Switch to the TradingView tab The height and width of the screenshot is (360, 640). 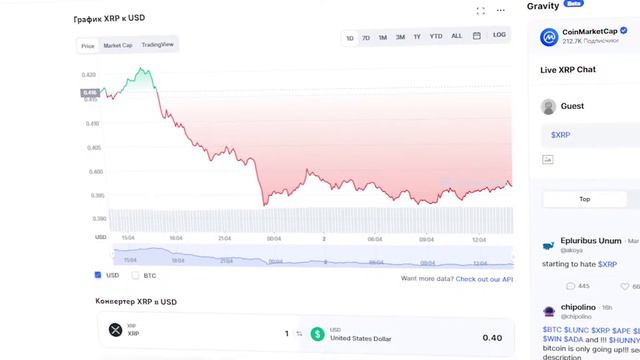158,44
